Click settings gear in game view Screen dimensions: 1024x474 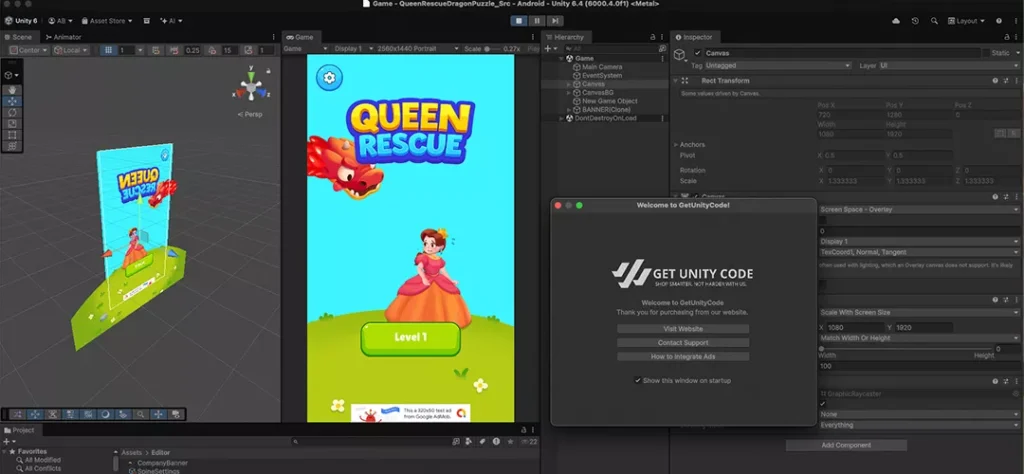point(329,78)
